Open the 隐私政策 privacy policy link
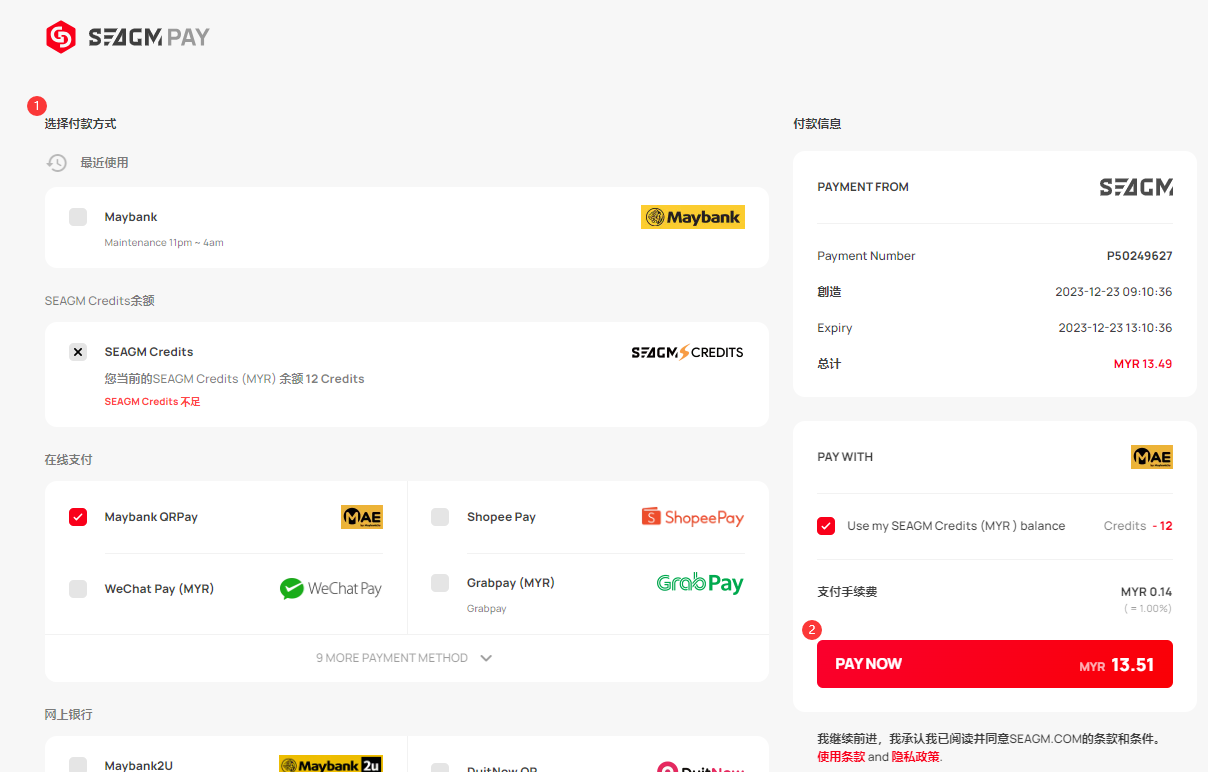 coord(916,757)
